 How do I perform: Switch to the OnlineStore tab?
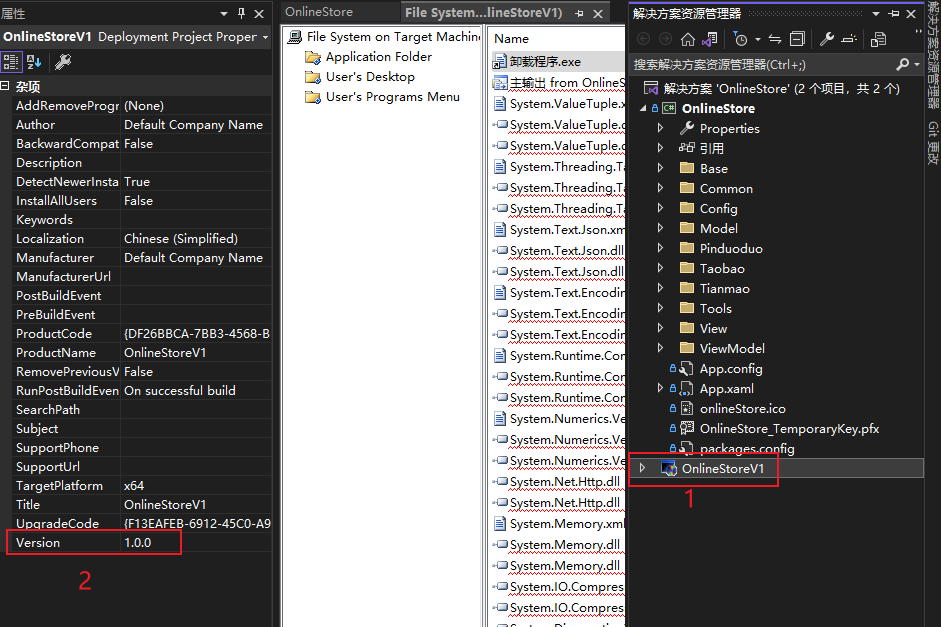pos(319,12)
